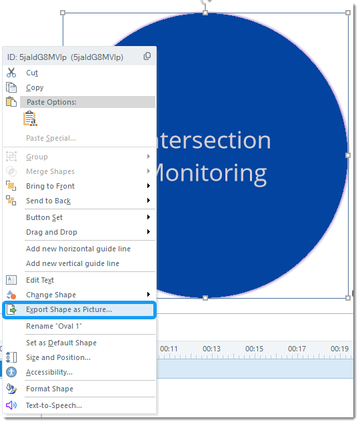Viewport: 360px width, 424px height.
Task: Select Rename 'Oval 1' entry
Action: (79, 326)
